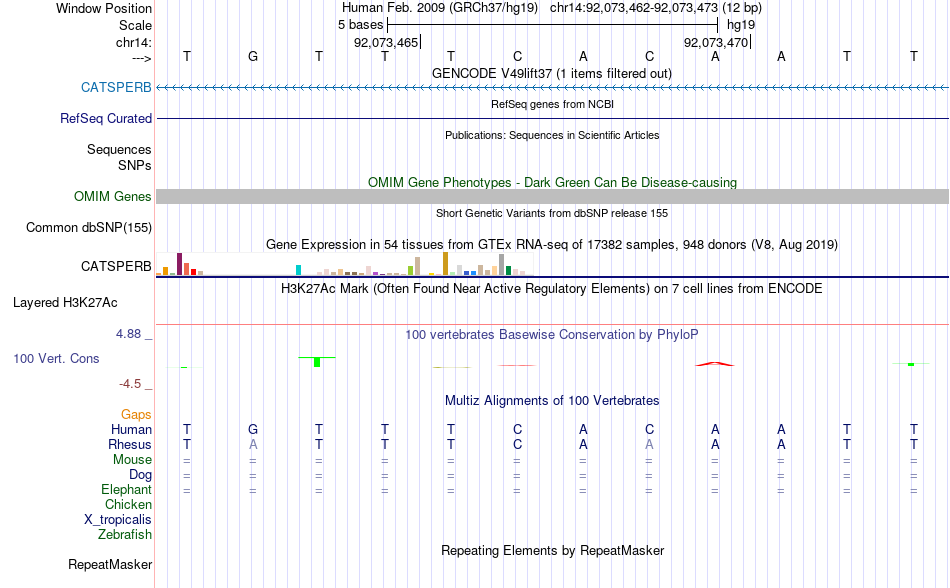Click the tall golden GTEx expression bar

[445, 263]
